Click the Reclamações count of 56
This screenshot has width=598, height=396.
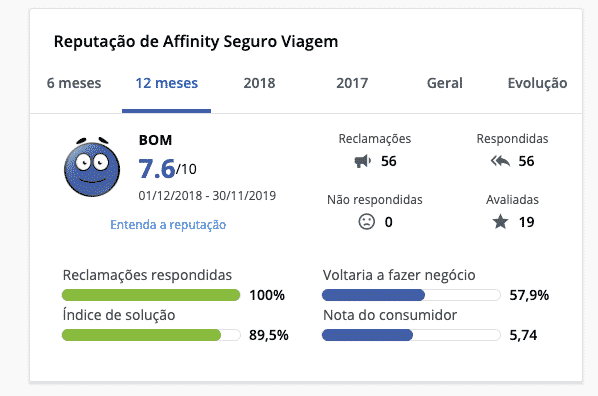(389, 161)
